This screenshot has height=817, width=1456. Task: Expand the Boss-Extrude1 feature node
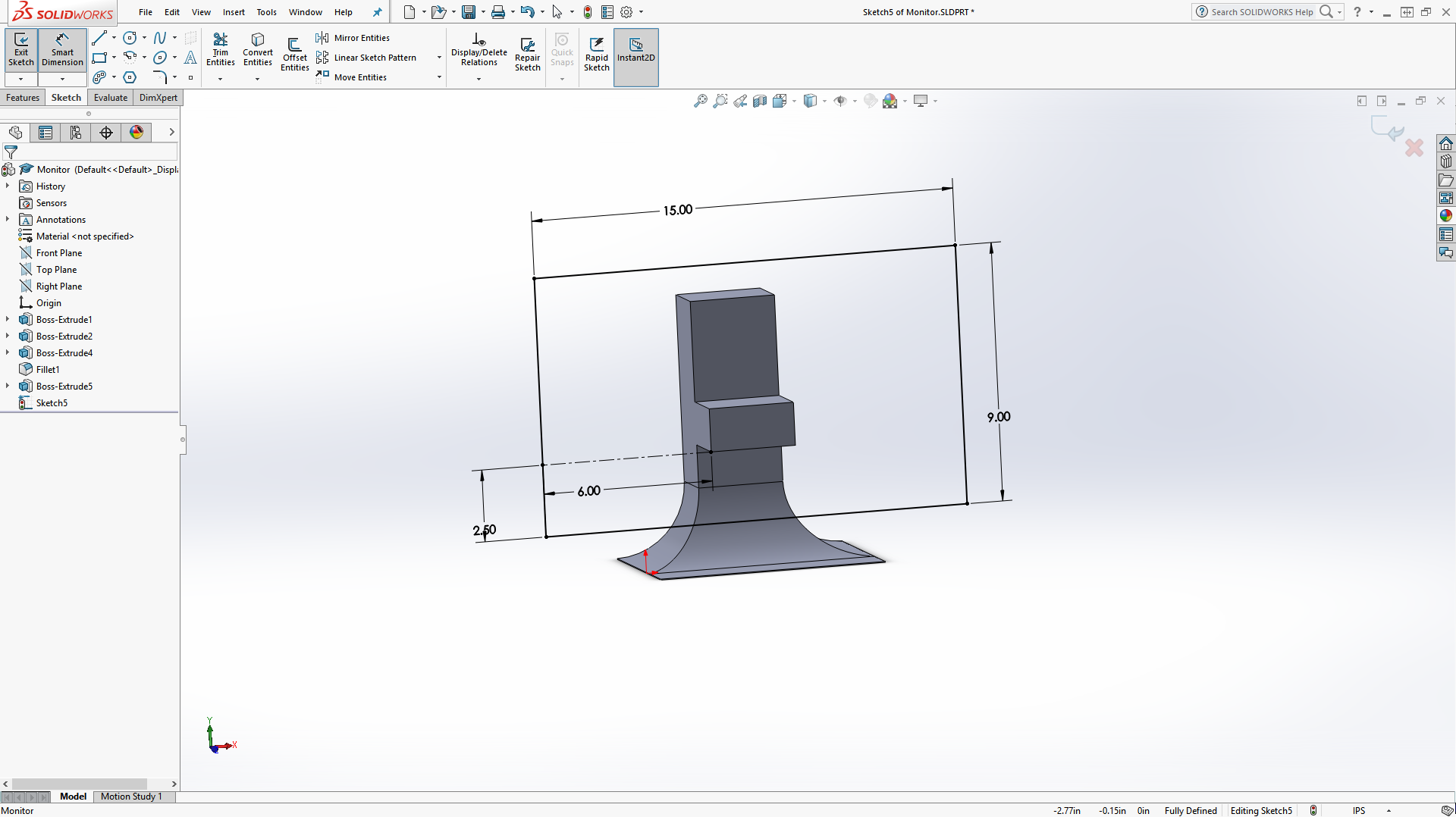click(8, 320)
